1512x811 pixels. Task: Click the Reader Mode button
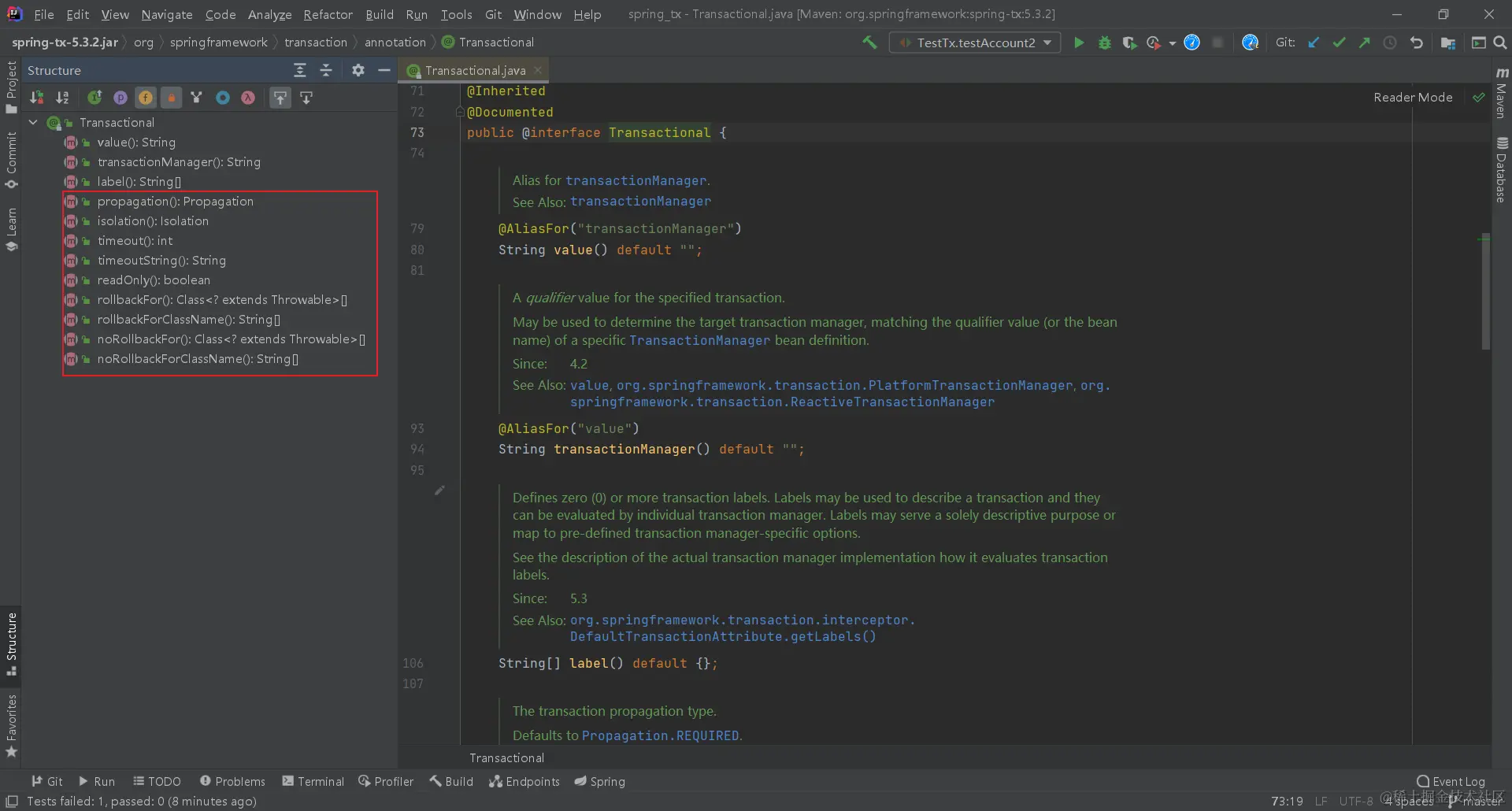[1413, 98]
